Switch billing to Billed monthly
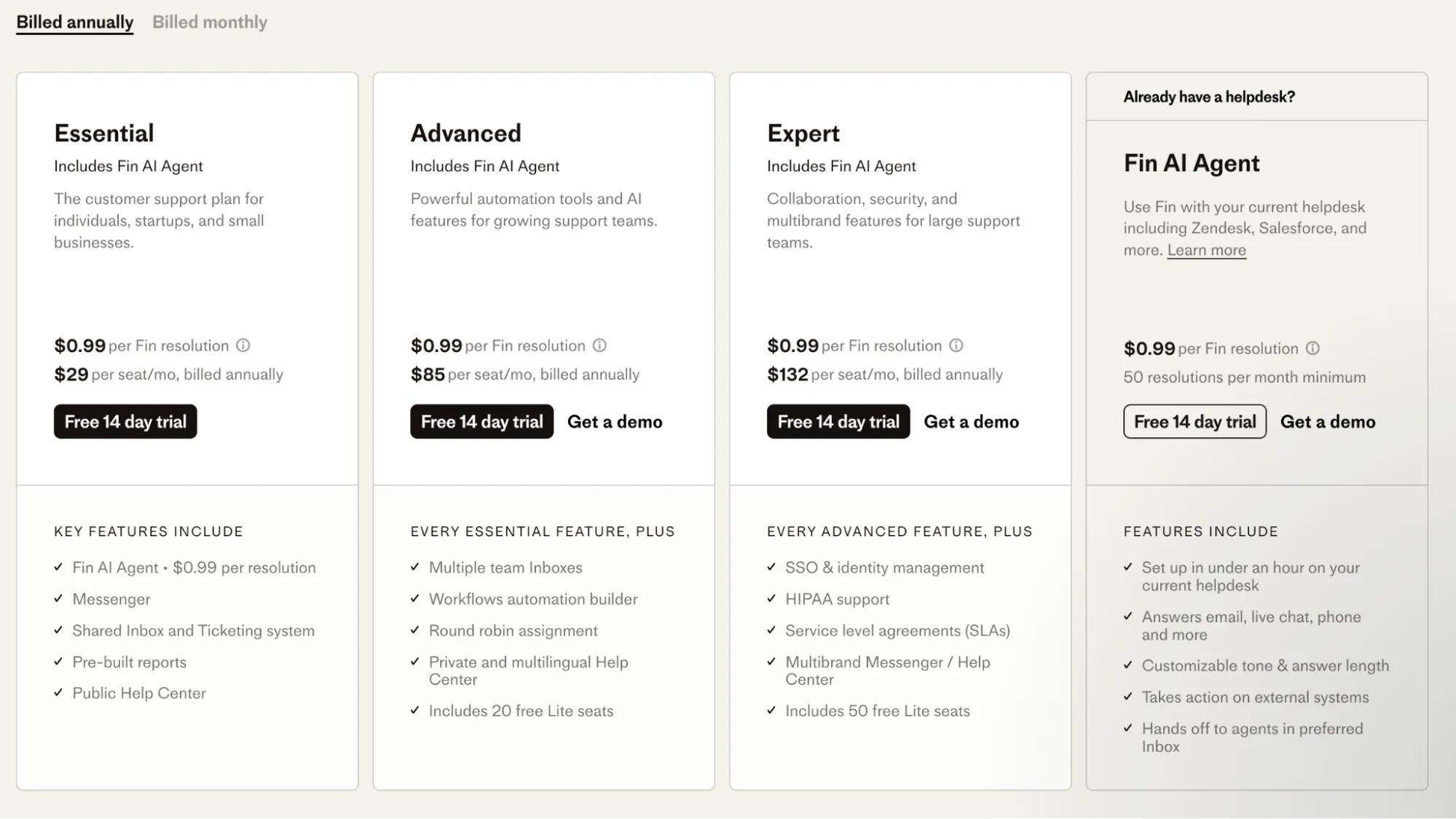1456x819 pixels. click(210, 22)
